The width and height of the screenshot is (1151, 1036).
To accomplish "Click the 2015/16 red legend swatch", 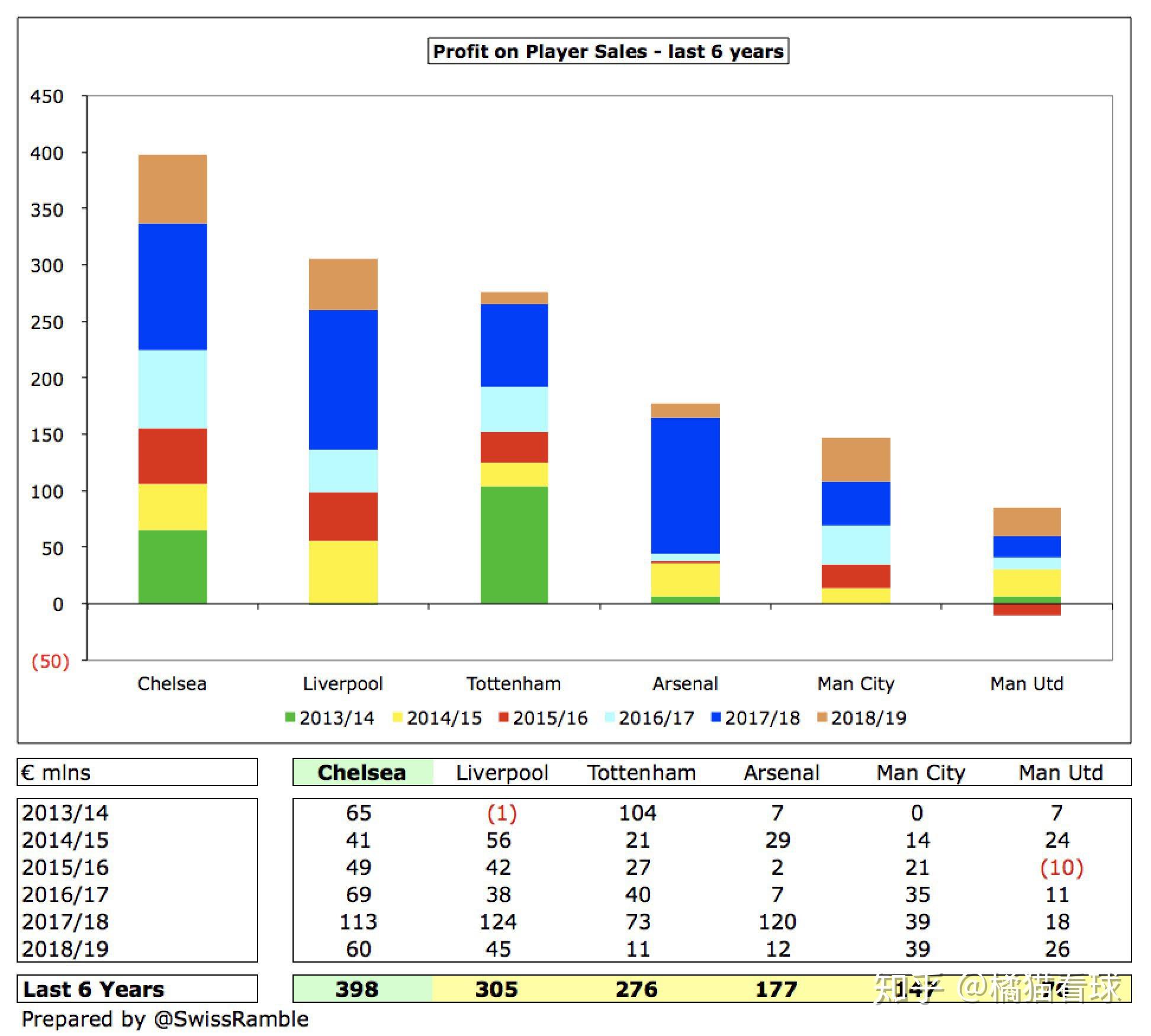I will 504,718.
